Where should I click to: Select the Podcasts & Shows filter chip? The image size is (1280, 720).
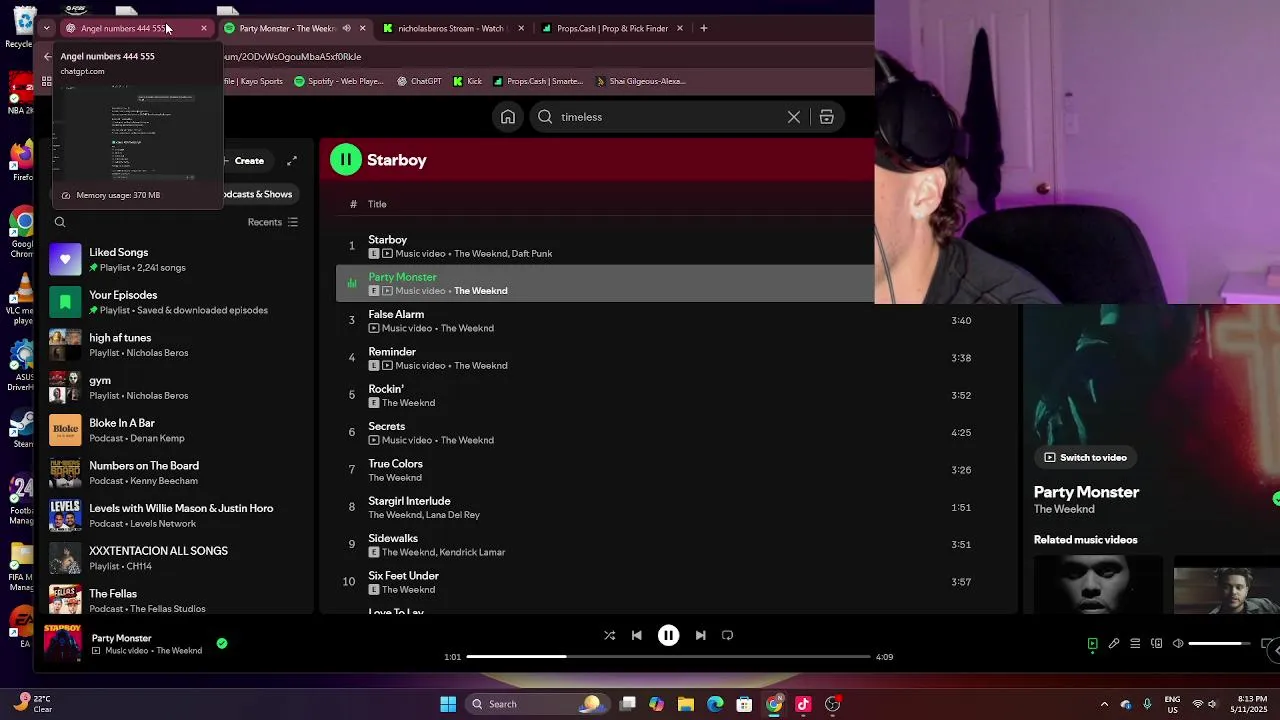(258, 194)
